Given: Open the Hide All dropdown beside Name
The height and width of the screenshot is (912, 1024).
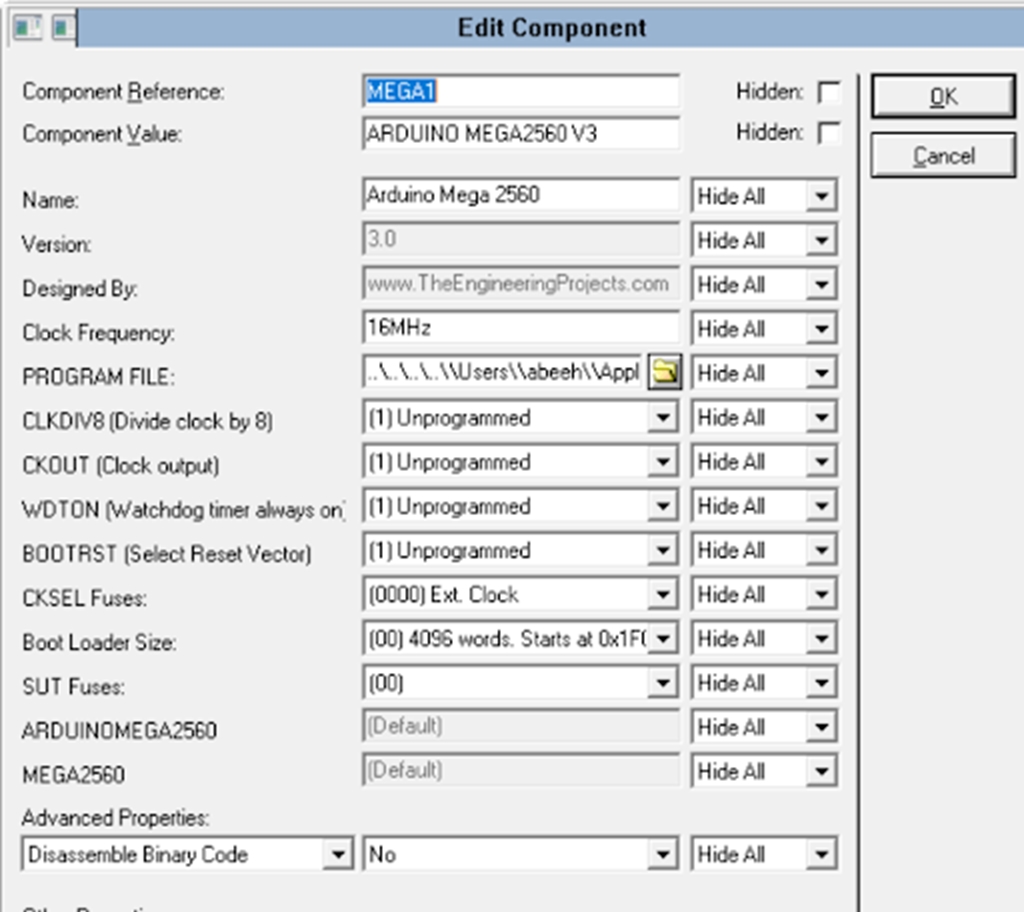Looking at the screenshot, I should 764,195.
